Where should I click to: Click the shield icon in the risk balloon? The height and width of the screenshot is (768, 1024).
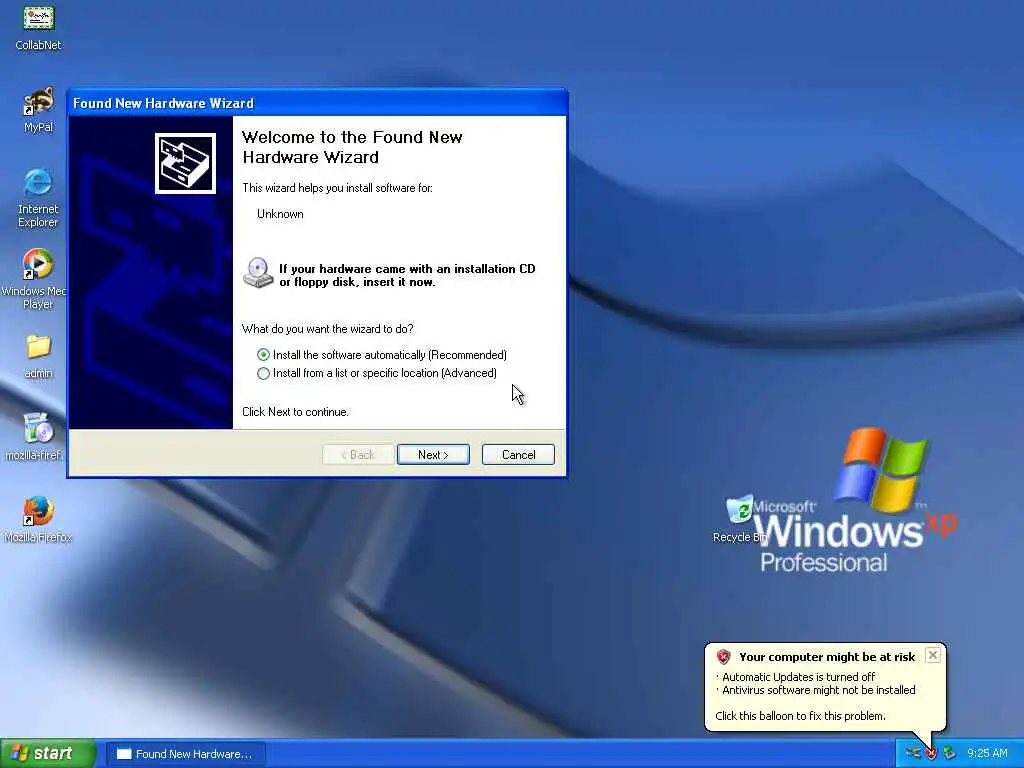tap(723, 657)
